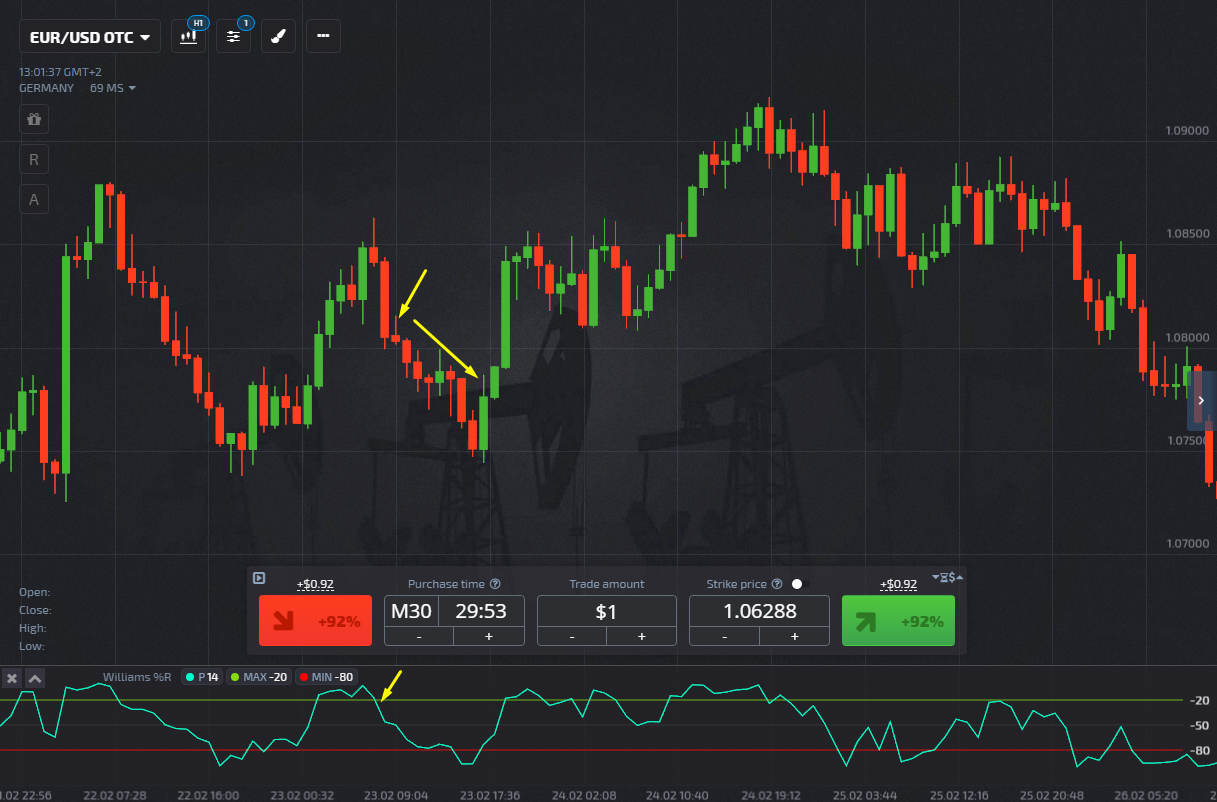Increase the trade amount with plus
Screen dimensions: 1217x802
pos(642,636)
